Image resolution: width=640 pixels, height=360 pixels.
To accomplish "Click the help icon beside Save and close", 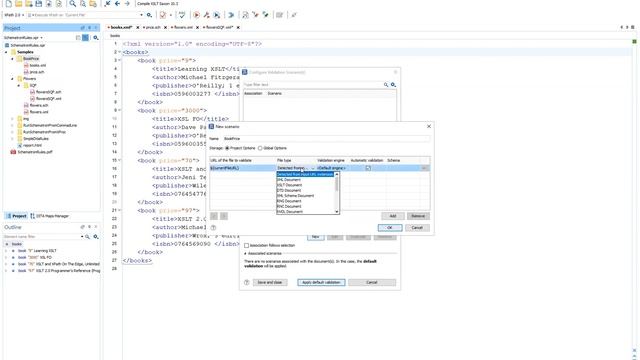I will [x=247, y=282].
